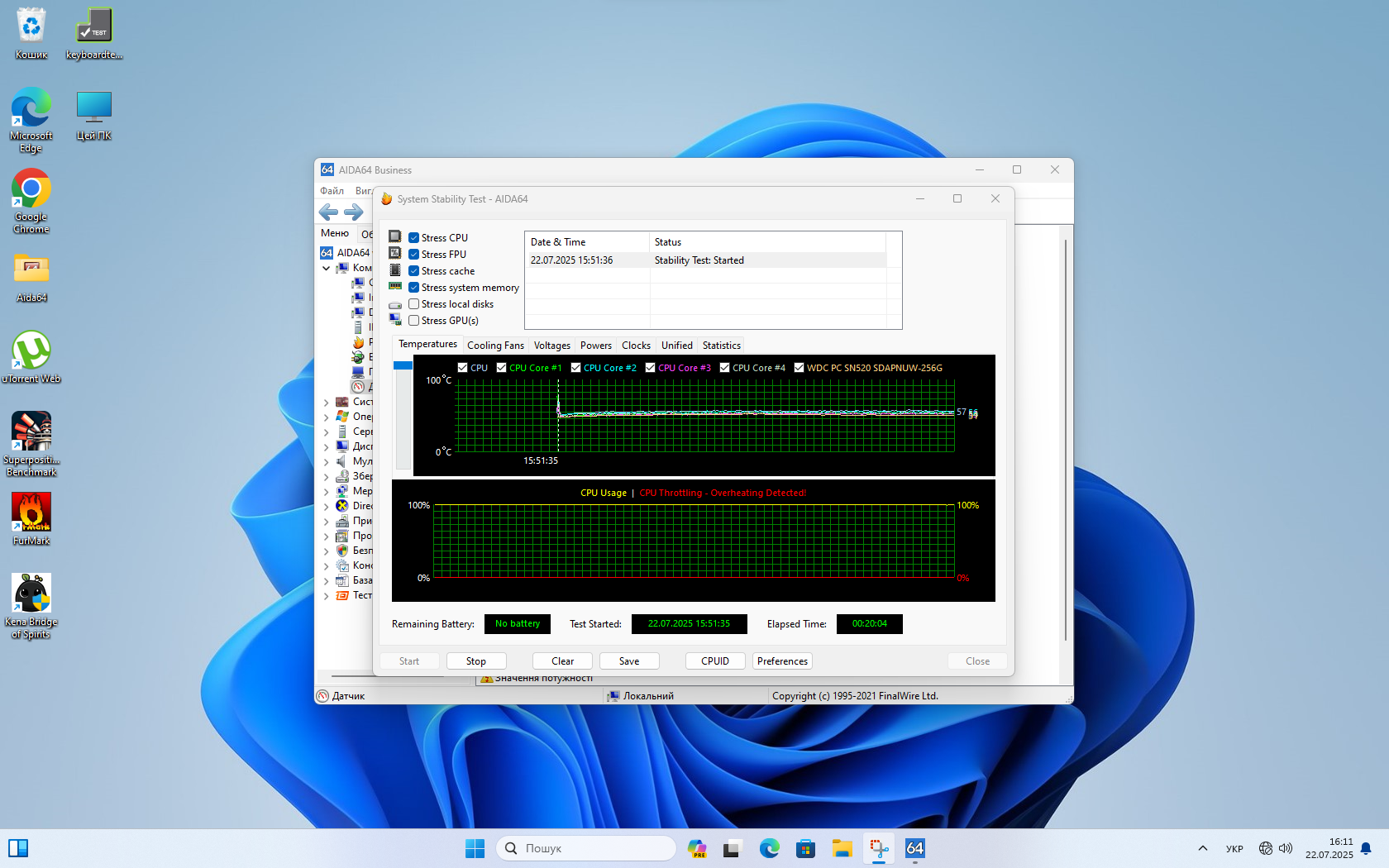1389x868 pixels.
Task: Open the Preferences dialog
Action: tap(782, 661)
